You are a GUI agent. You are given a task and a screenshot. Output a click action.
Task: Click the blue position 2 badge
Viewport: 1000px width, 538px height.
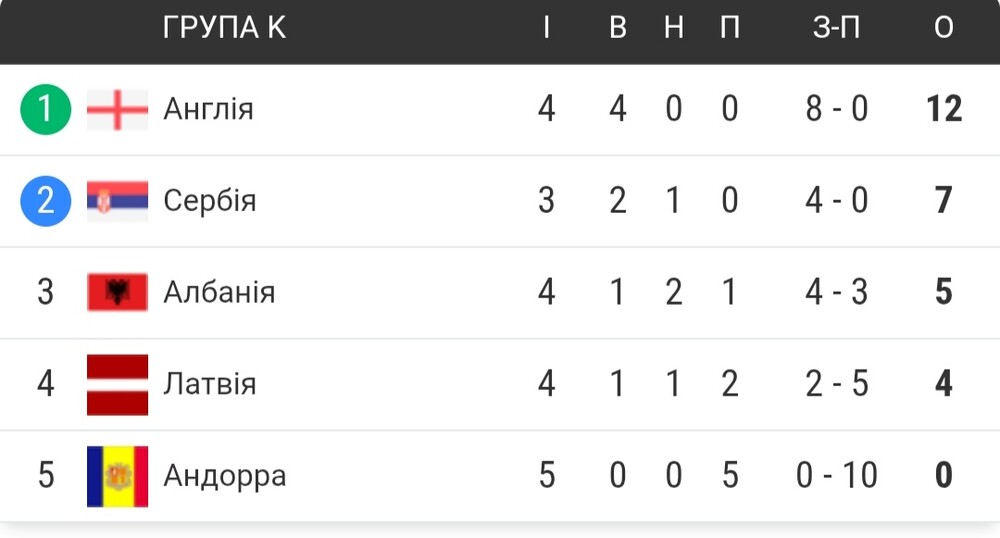coord(45,201)
